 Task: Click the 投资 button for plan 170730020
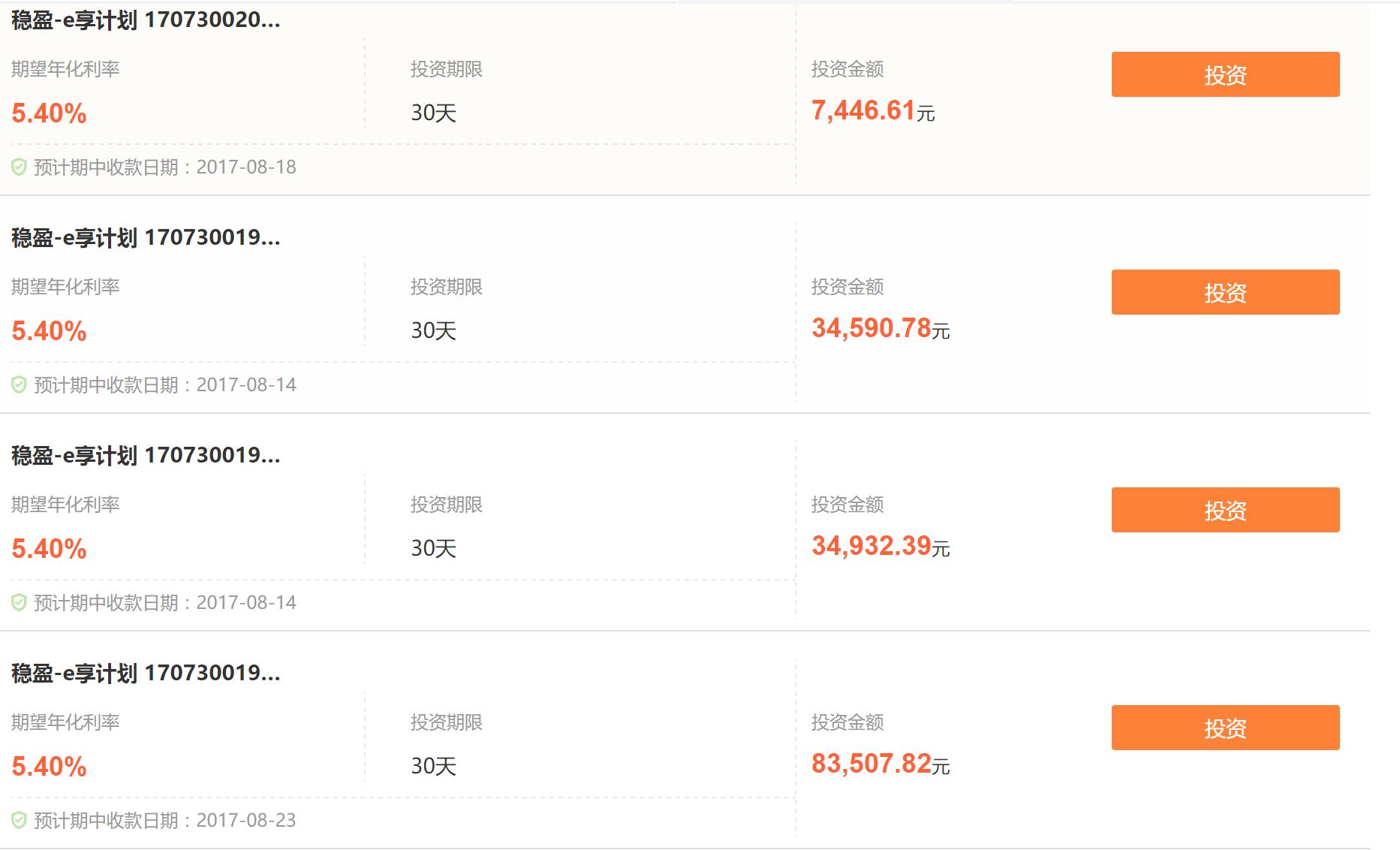click(x=1224, y=74)
